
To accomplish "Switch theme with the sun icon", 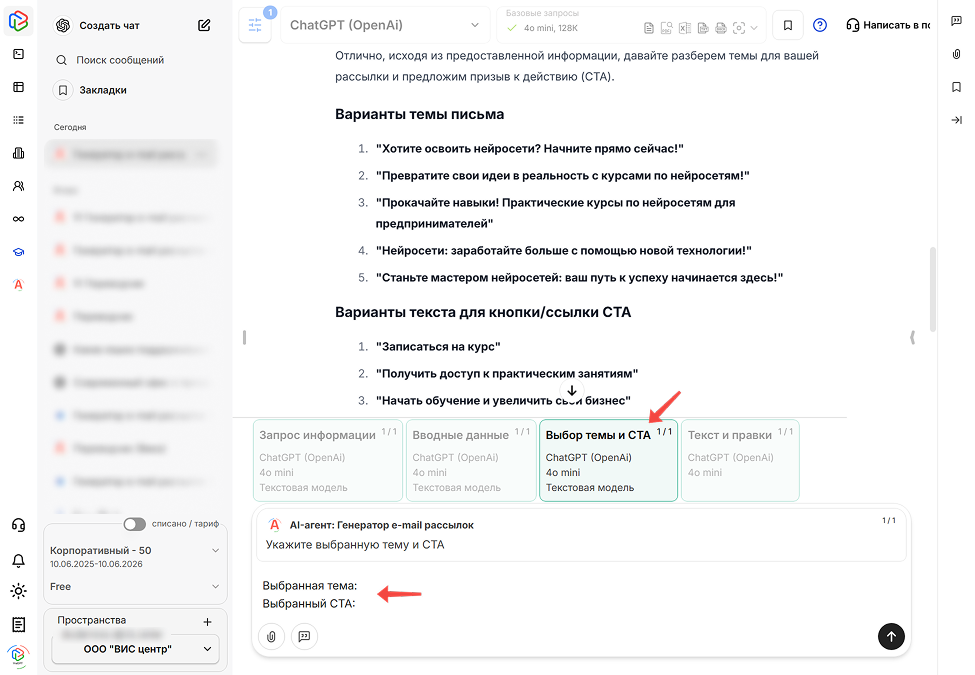I will tap(18, 591).
